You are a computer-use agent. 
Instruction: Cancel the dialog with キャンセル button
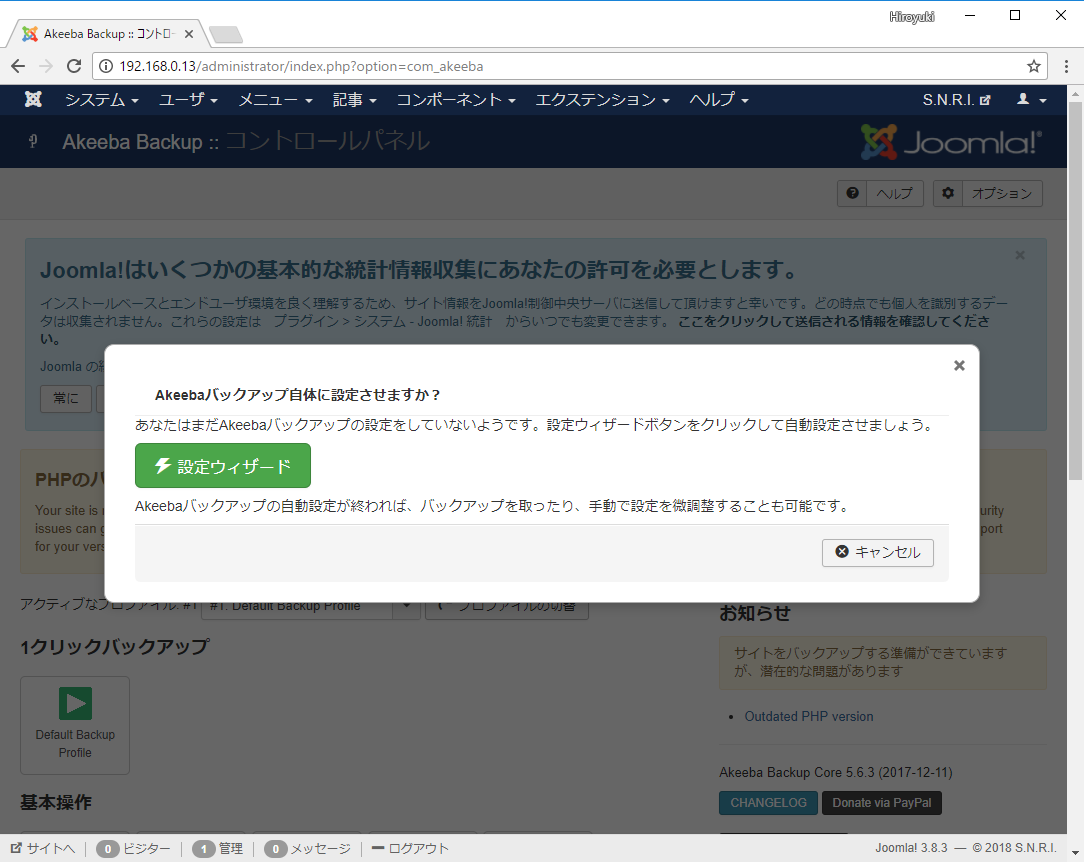pyautogui.click(x=877, y=552)
